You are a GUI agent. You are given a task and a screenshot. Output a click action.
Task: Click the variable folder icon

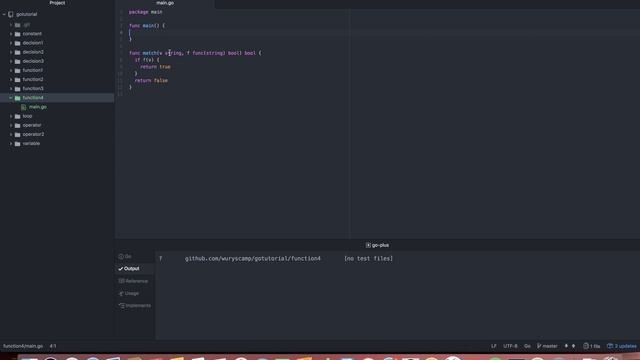pos(18,144)
